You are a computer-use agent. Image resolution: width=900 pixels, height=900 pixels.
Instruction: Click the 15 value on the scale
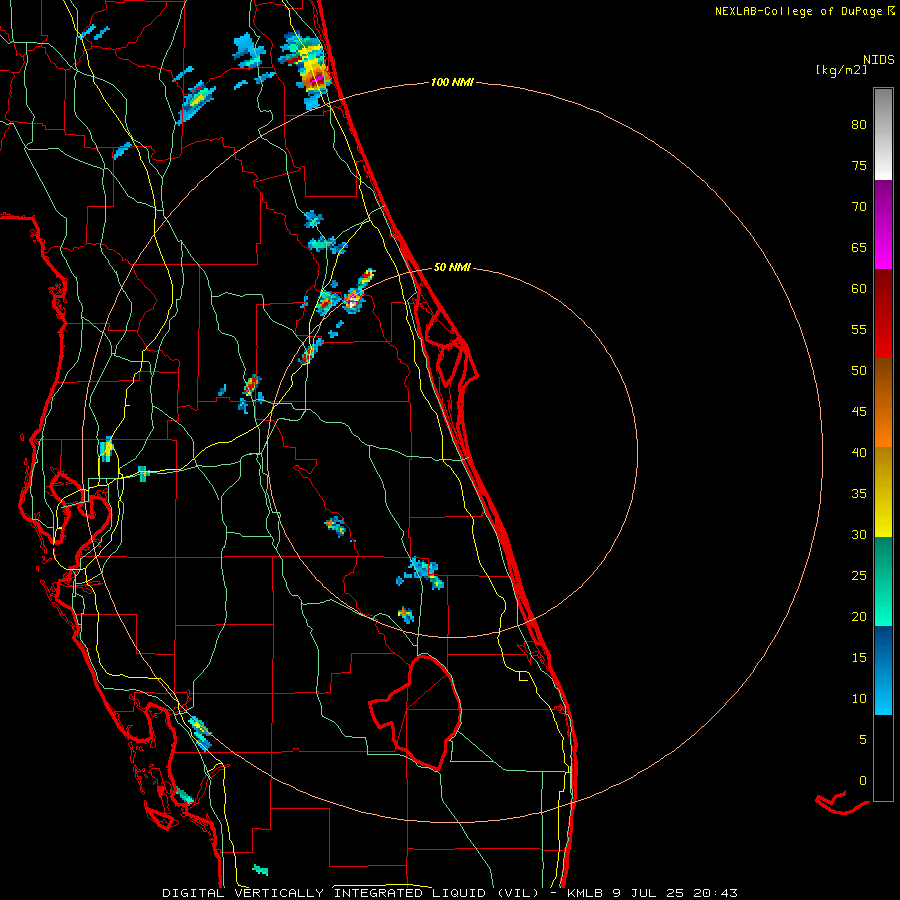click(x=859, y=657)
